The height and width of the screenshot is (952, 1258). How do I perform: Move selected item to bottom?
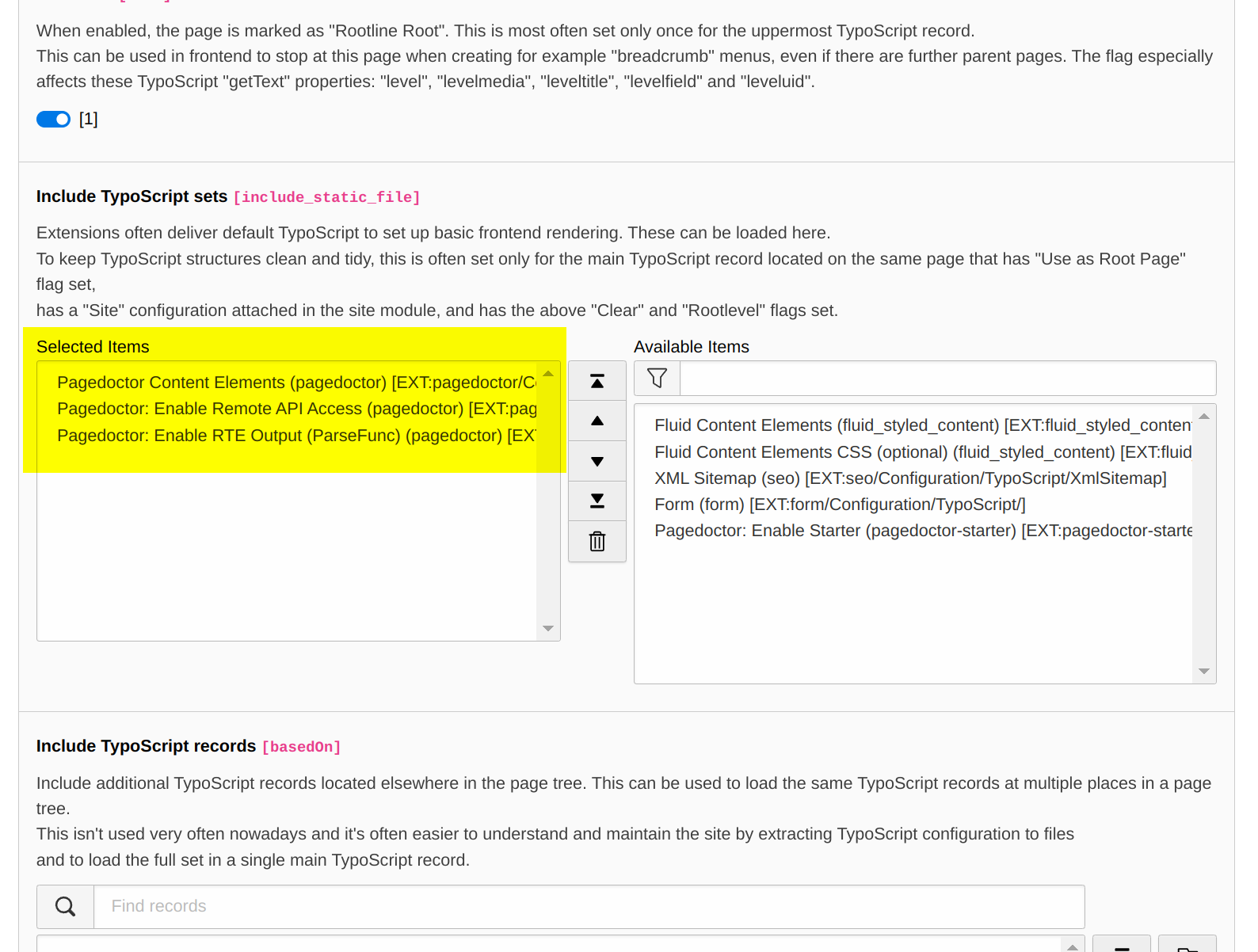coord(597,501)
